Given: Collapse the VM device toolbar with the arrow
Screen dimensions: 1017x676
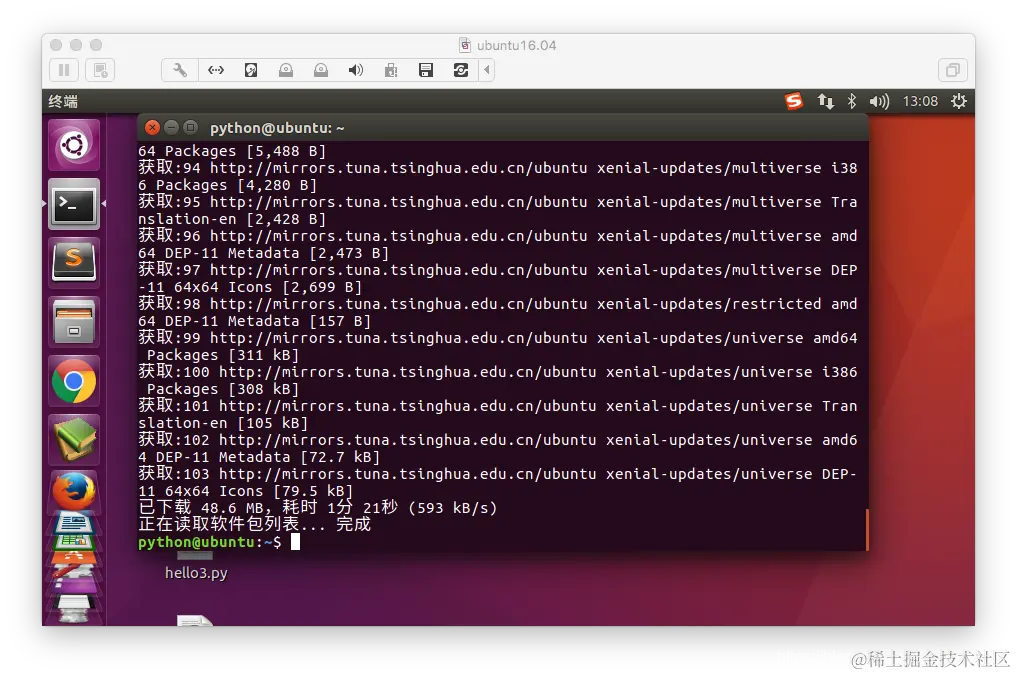Looking at the screenshot, I should tap(486, 70).
